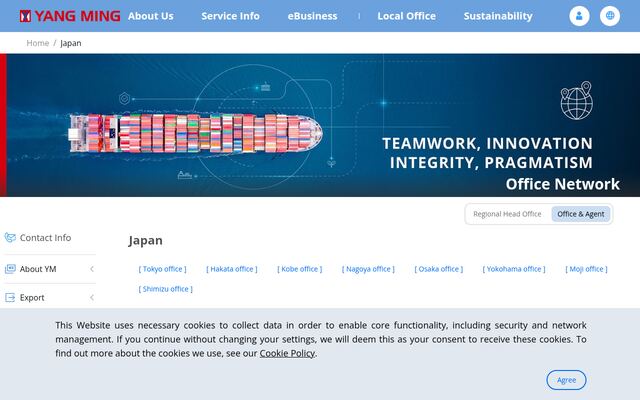
Task: Expand the Export chevron
Action: tap(92, 298)
